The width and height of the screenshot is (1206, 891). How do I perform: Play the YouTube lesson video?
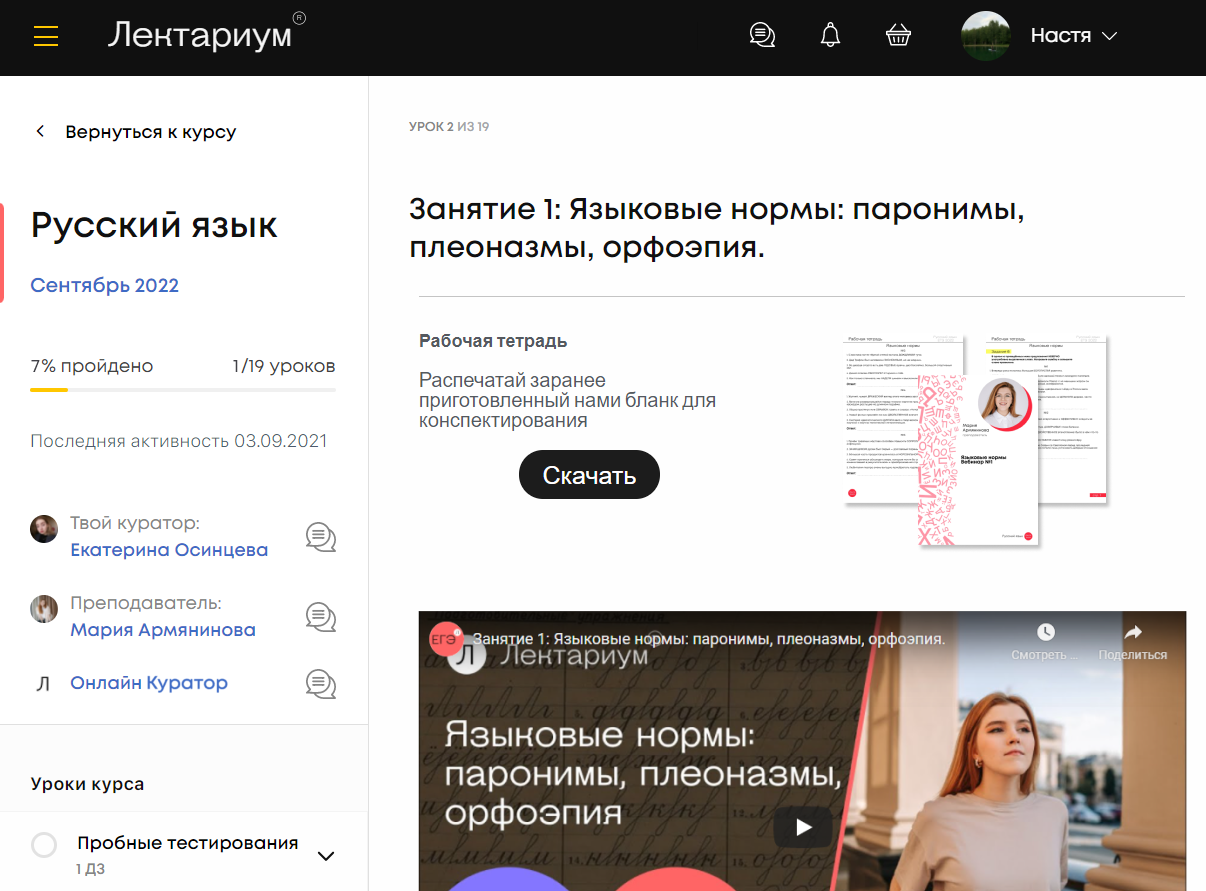click(803, 827)
